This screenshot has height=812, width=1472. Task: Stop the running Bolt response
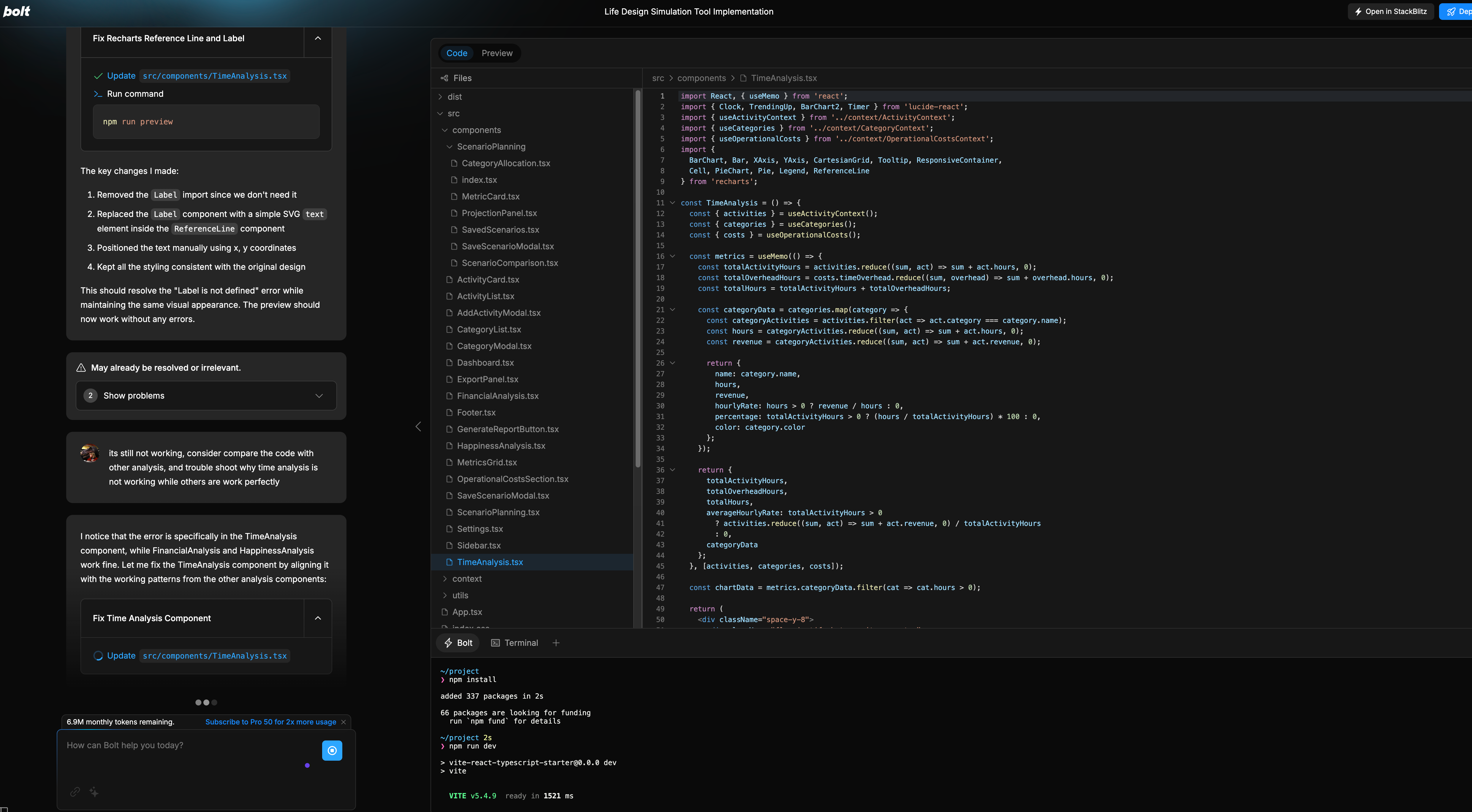coord(332,750)
